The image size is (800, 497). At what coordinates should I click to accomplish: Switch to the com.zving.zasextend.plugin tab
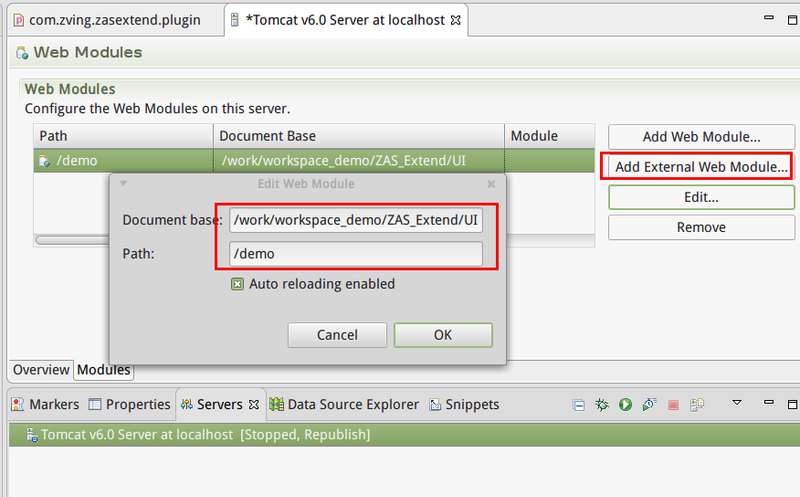pos(110,19)
